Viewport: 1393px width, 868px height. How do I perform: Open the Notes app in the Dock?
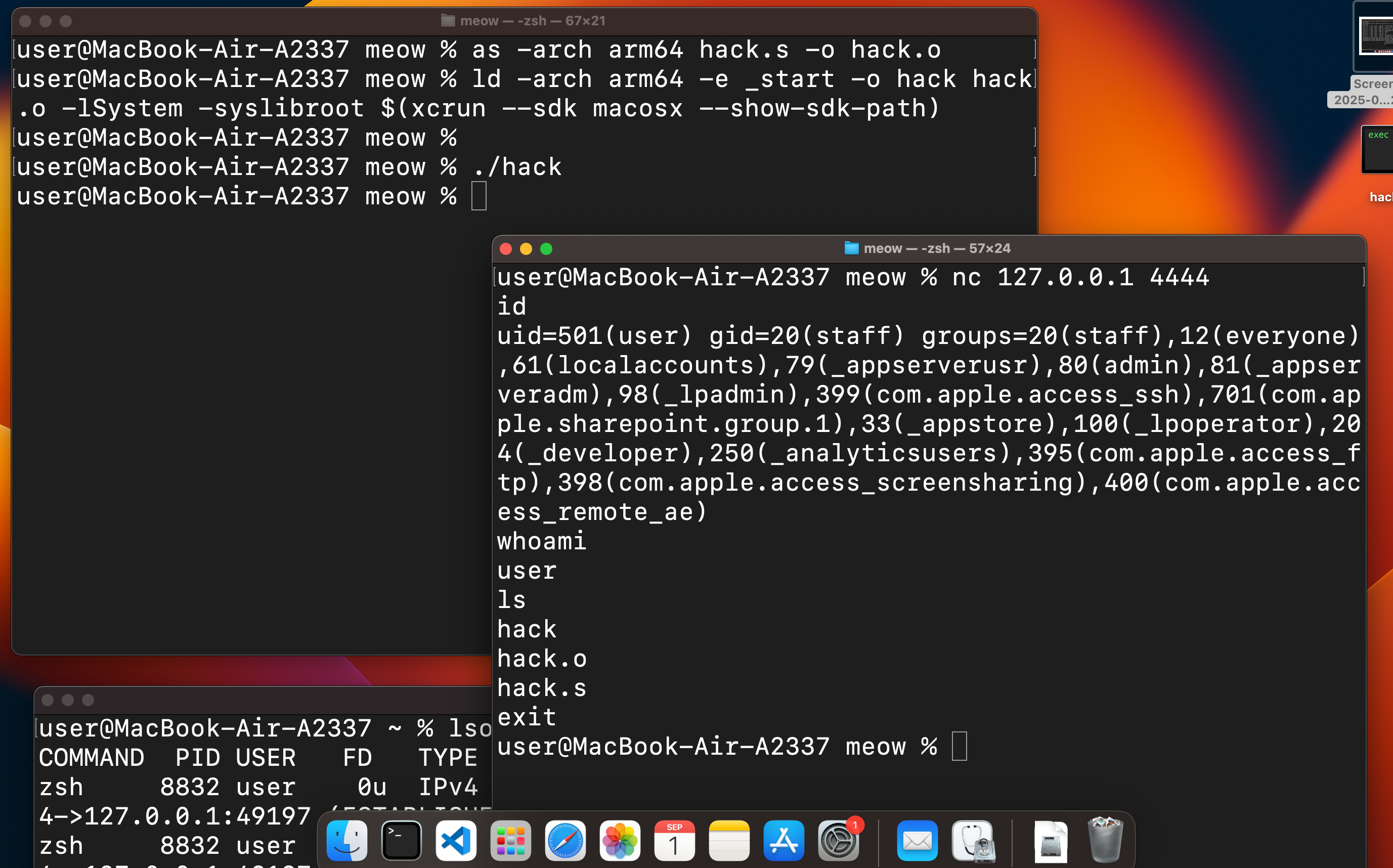[x=729, y=841]
